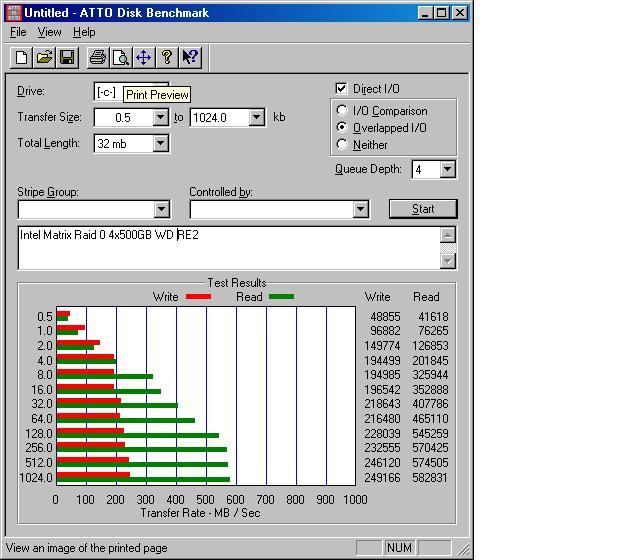Screen dimensions: 640x560
Task: Open the File menu
Action: tap(18, 32)
